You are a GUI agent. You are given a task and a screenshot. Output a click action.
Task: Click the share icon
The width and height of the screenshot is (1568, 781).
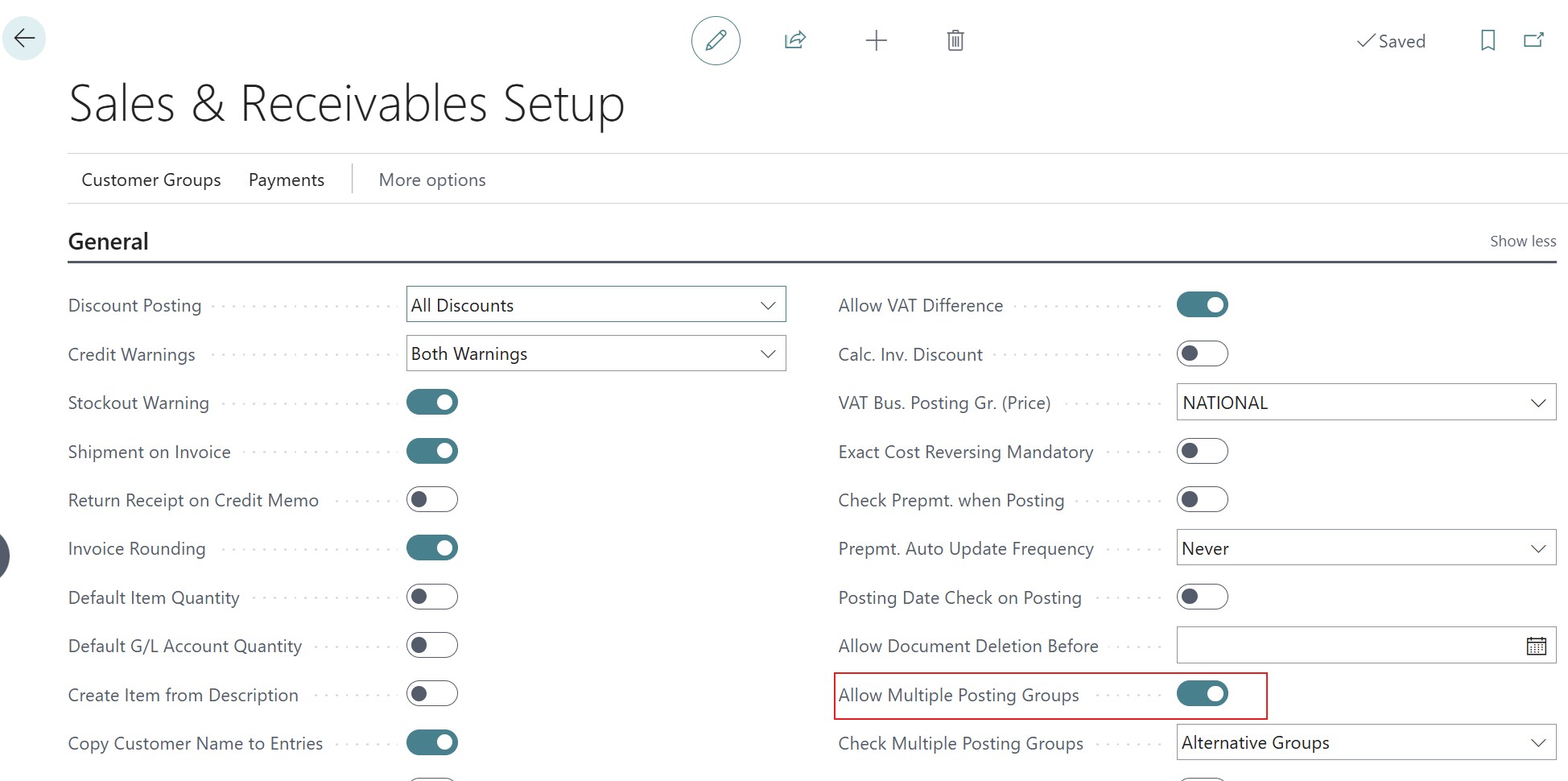tap(795, 40)
